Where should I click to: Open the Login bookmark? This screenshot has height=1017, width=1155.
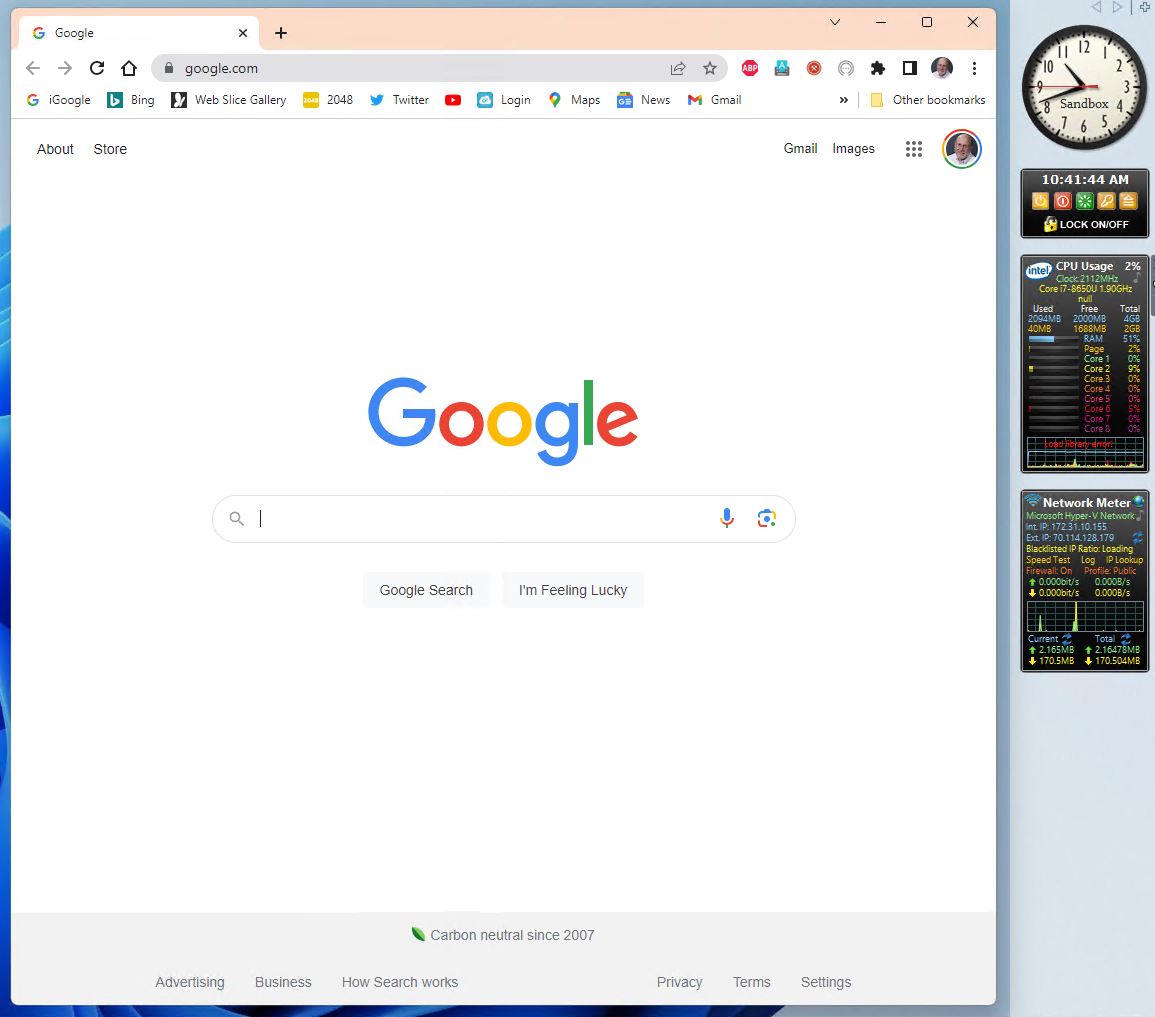[x=504, y=100]
